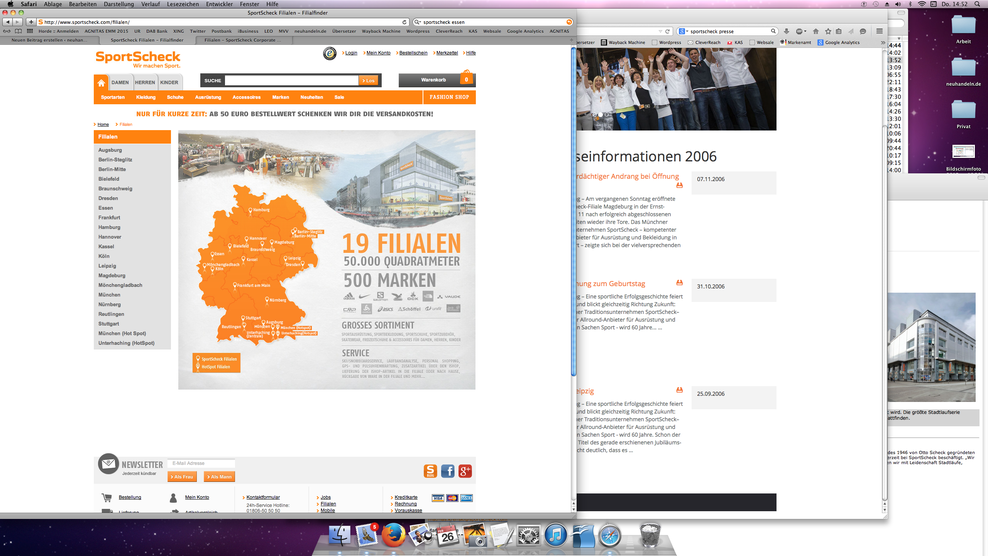988x556 pixels.
Task: Open the Facebook social icon
Action: pos(447,471)
